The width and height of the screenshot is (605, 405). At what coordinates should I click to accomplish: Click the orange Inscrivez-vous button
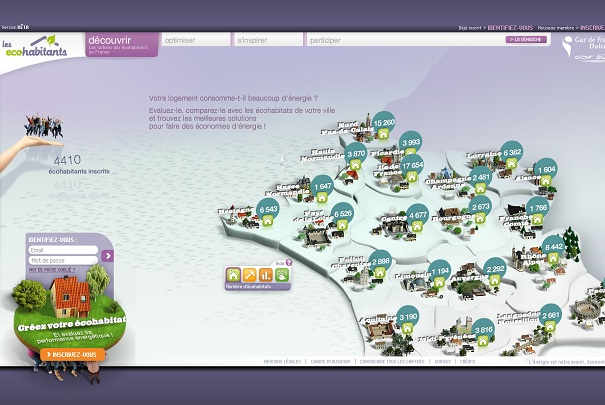click(75, 354)
